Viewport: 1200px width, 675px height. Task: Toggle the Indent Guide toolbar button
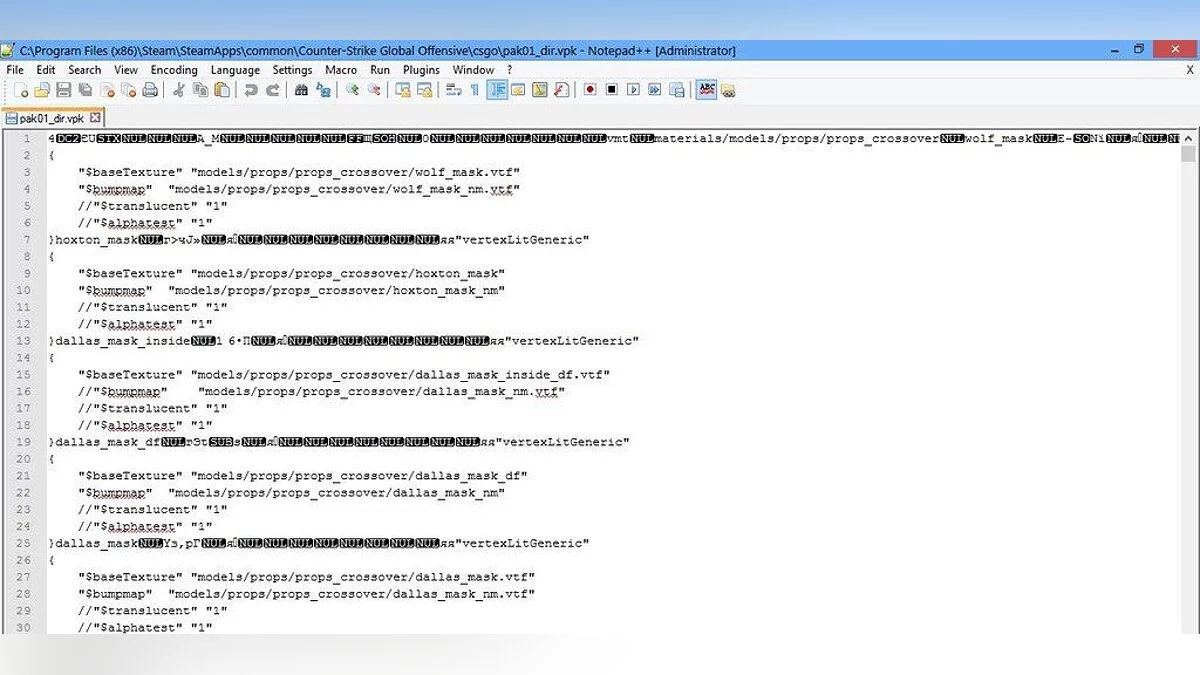click(x=497, y=90)
